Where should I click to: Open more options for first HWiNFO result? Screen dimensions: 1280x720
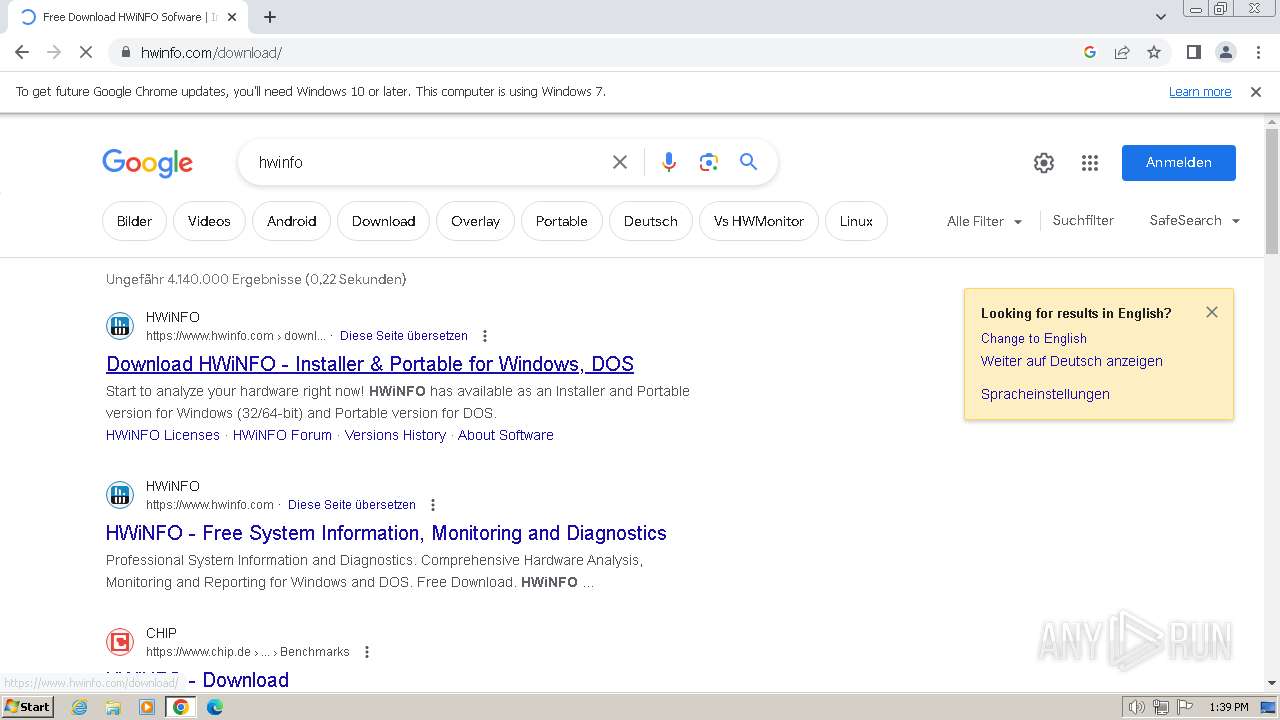(485, 336)
